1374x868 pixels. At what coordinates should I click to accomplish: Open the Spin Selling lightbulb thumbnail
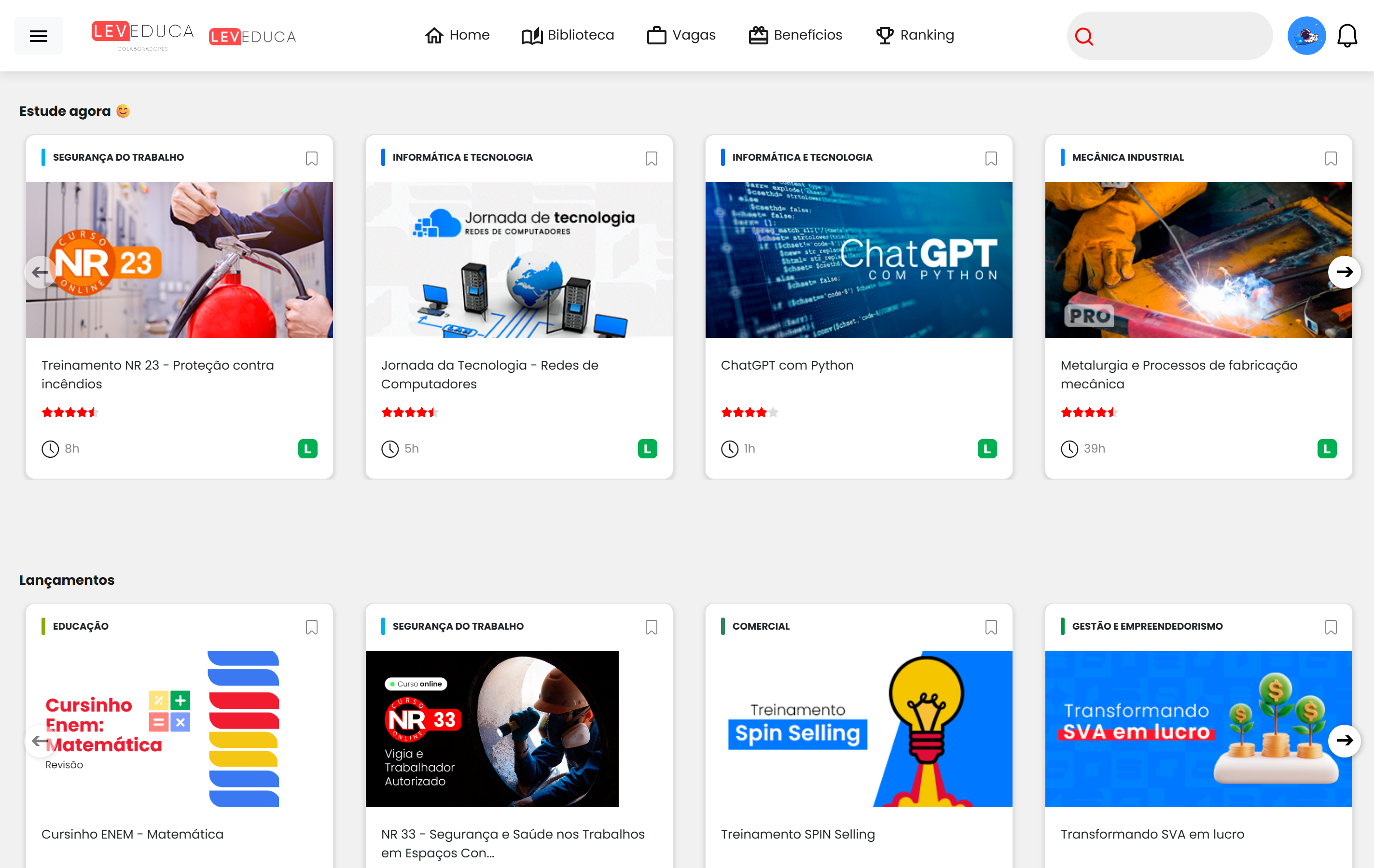pos(859,729)
